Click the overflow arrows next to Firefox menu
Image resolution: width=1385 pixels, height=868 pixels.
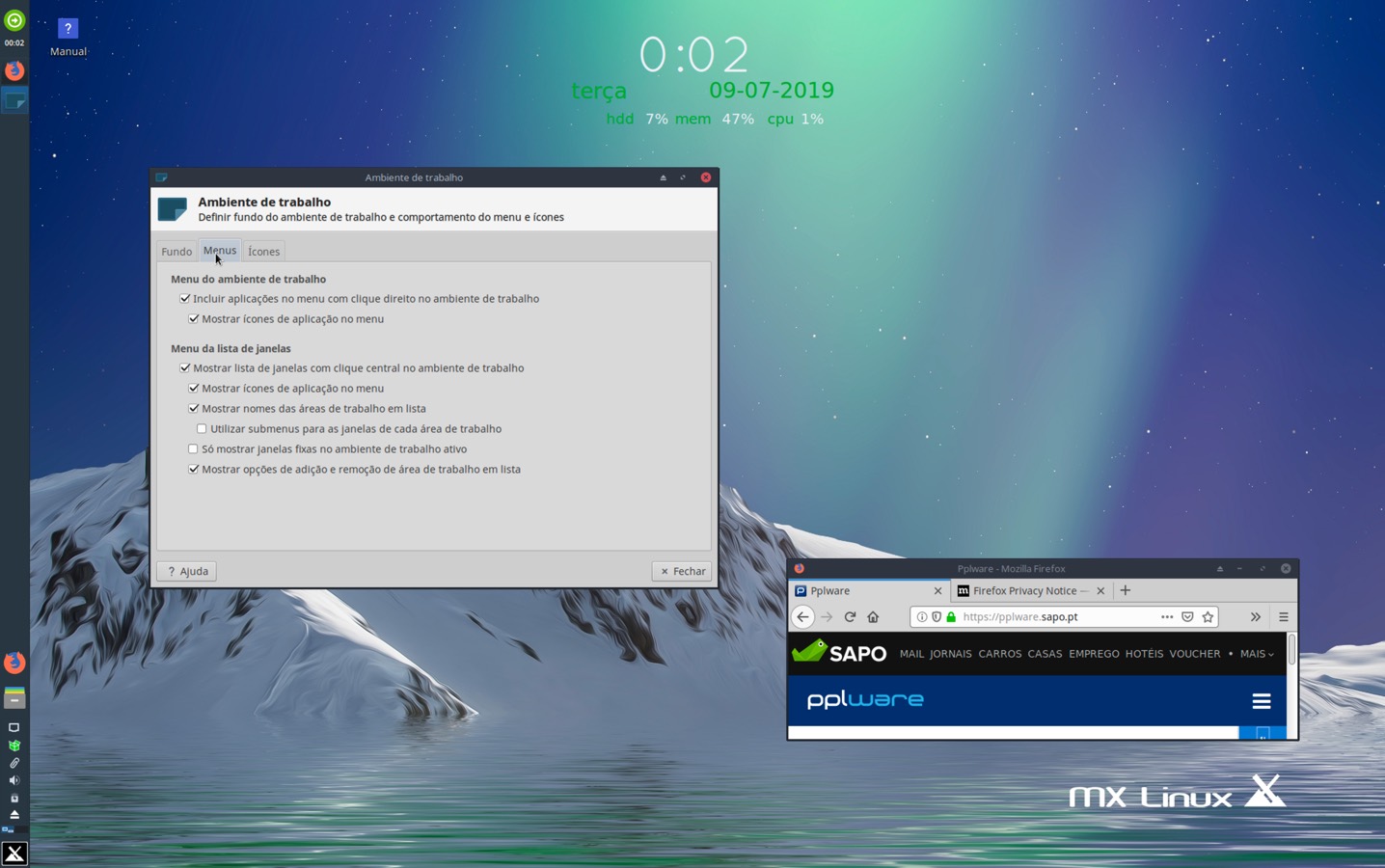tap(1255, 616)
